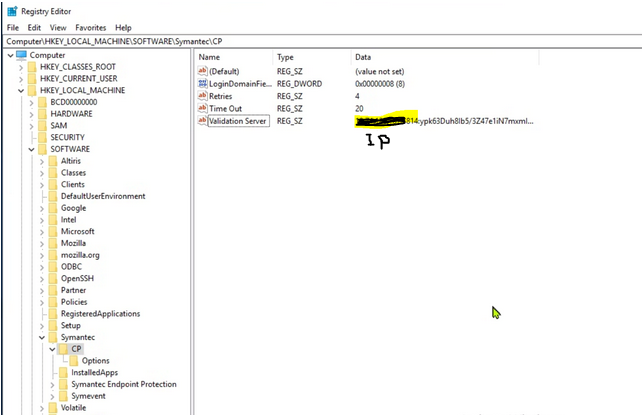Viewport: 642px width, 415px height.
Task: Open the Help menu
Action: pyautogui.click(x=123, y=27)
